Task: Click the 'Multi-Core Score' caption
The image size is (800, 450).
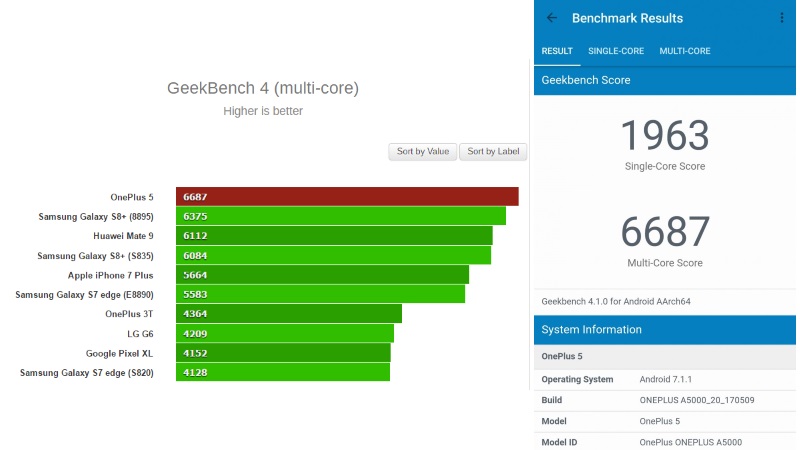Action: (665, 263)
